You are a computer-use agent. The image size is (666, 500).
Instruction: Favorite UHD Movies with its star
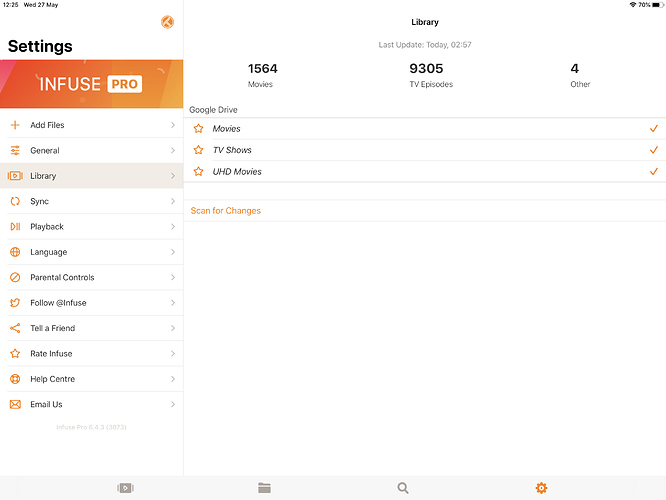click(x=198, y=172)
